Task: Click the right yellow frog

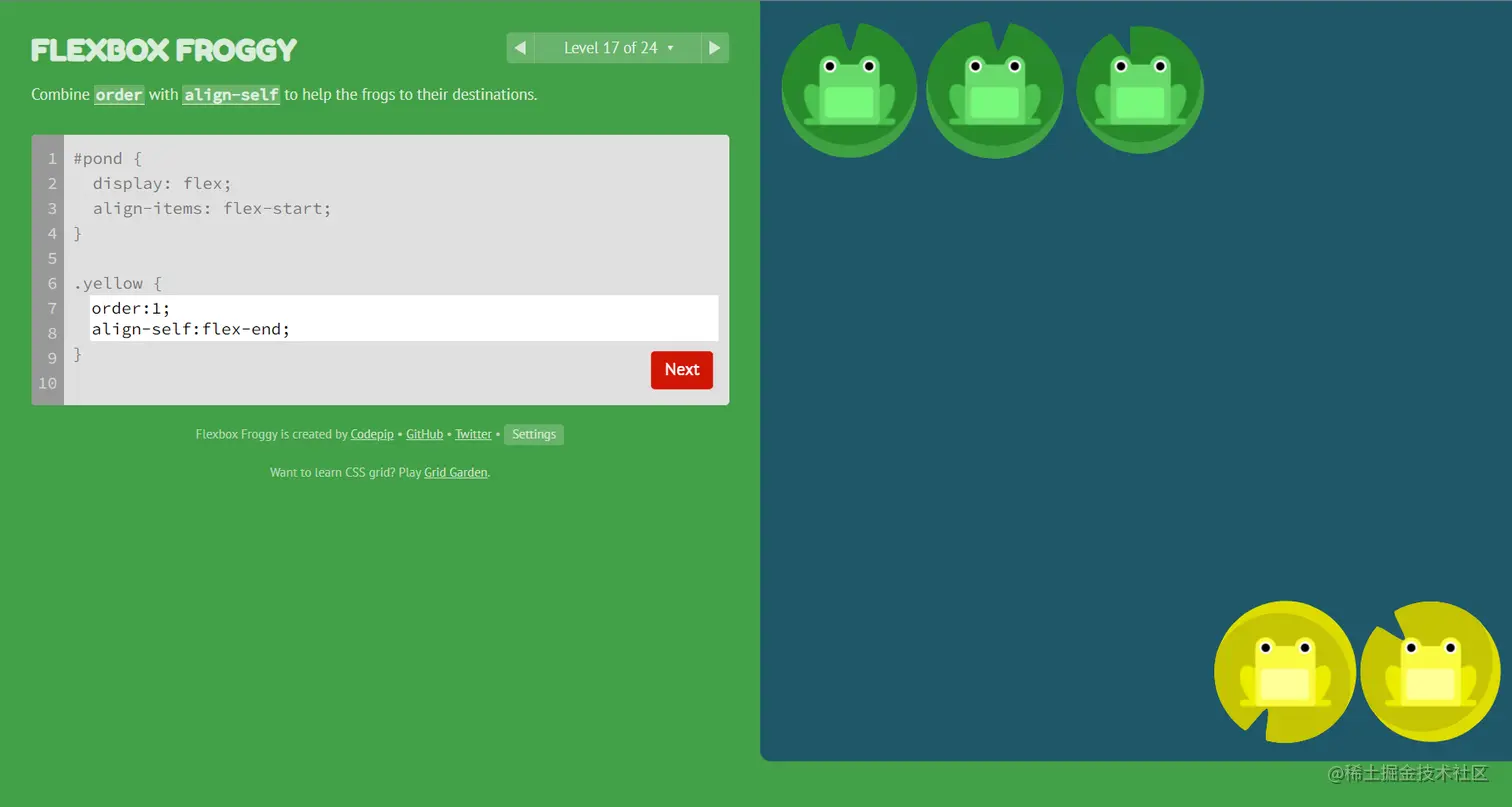Action: click(x=1430, y=672)
